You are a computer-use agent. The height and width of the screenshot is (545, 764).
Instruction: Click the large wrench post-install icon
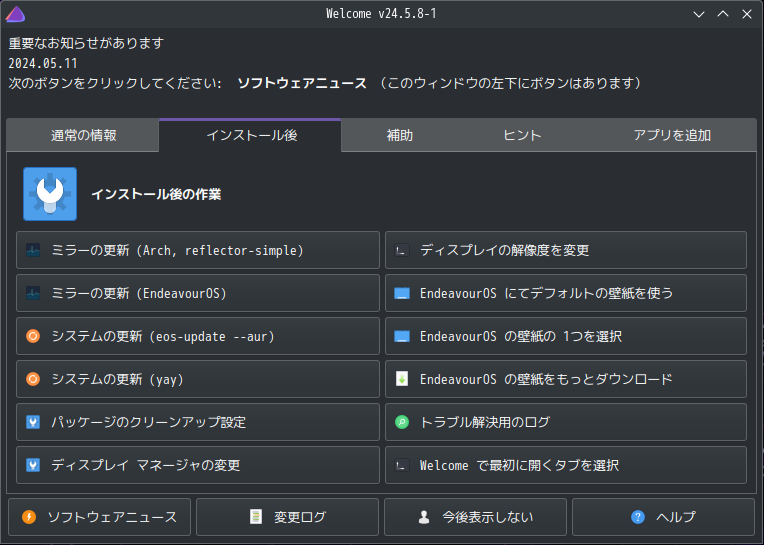point(50,194)
